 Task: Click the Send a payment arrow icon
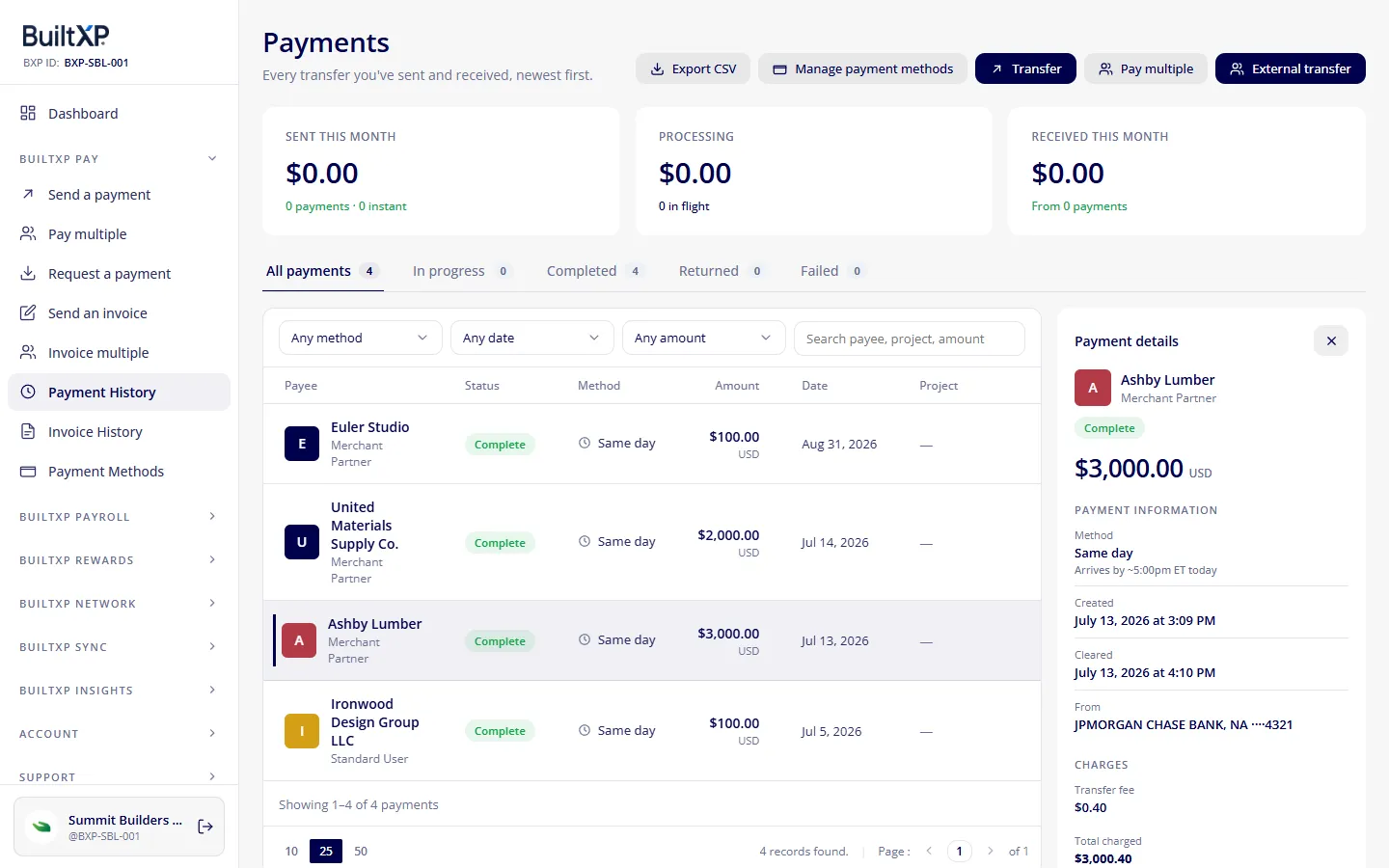click(28, 194)
